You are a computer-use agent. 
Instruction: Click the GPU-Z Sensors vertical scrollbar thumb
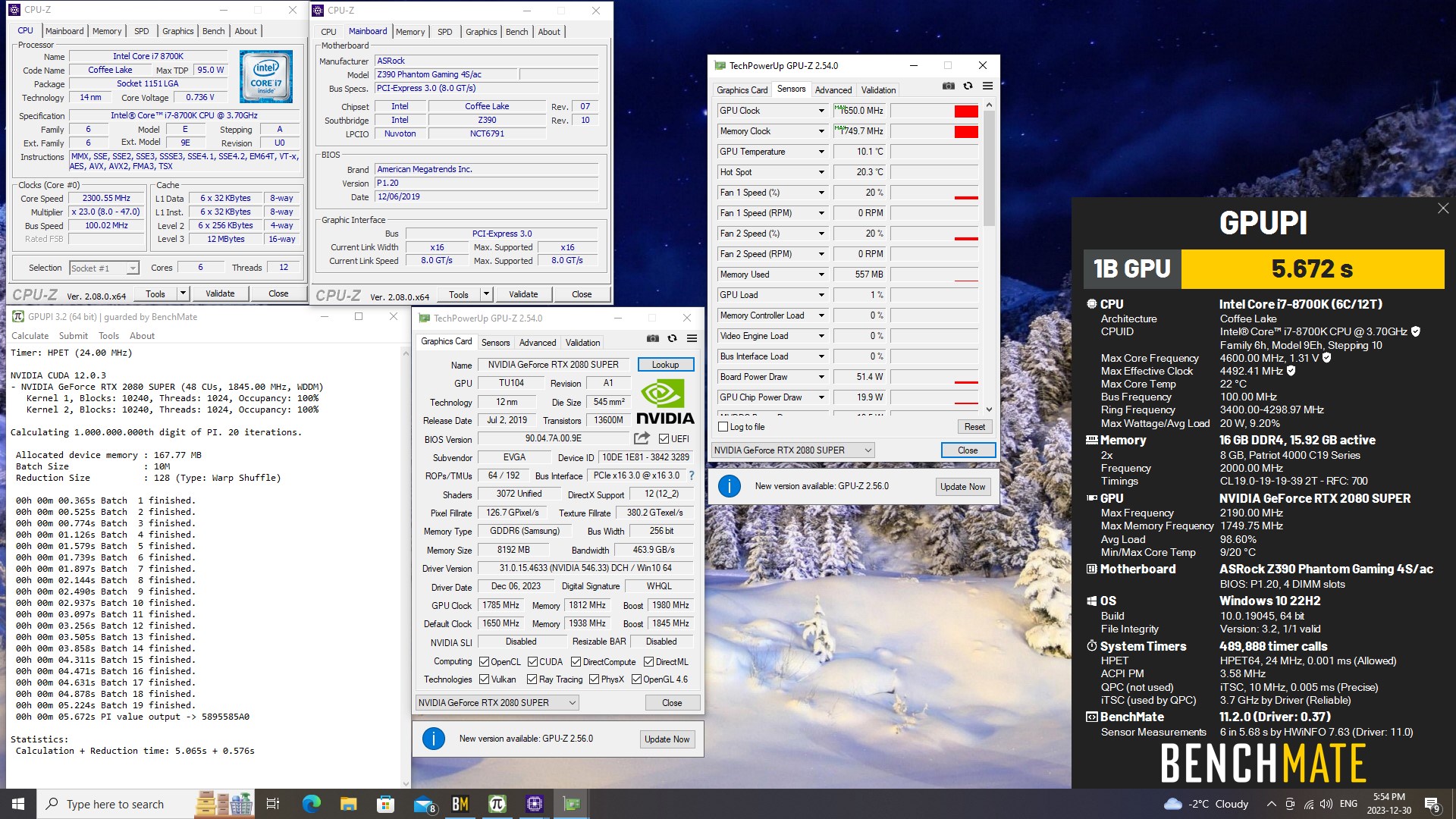coord(989,168)
